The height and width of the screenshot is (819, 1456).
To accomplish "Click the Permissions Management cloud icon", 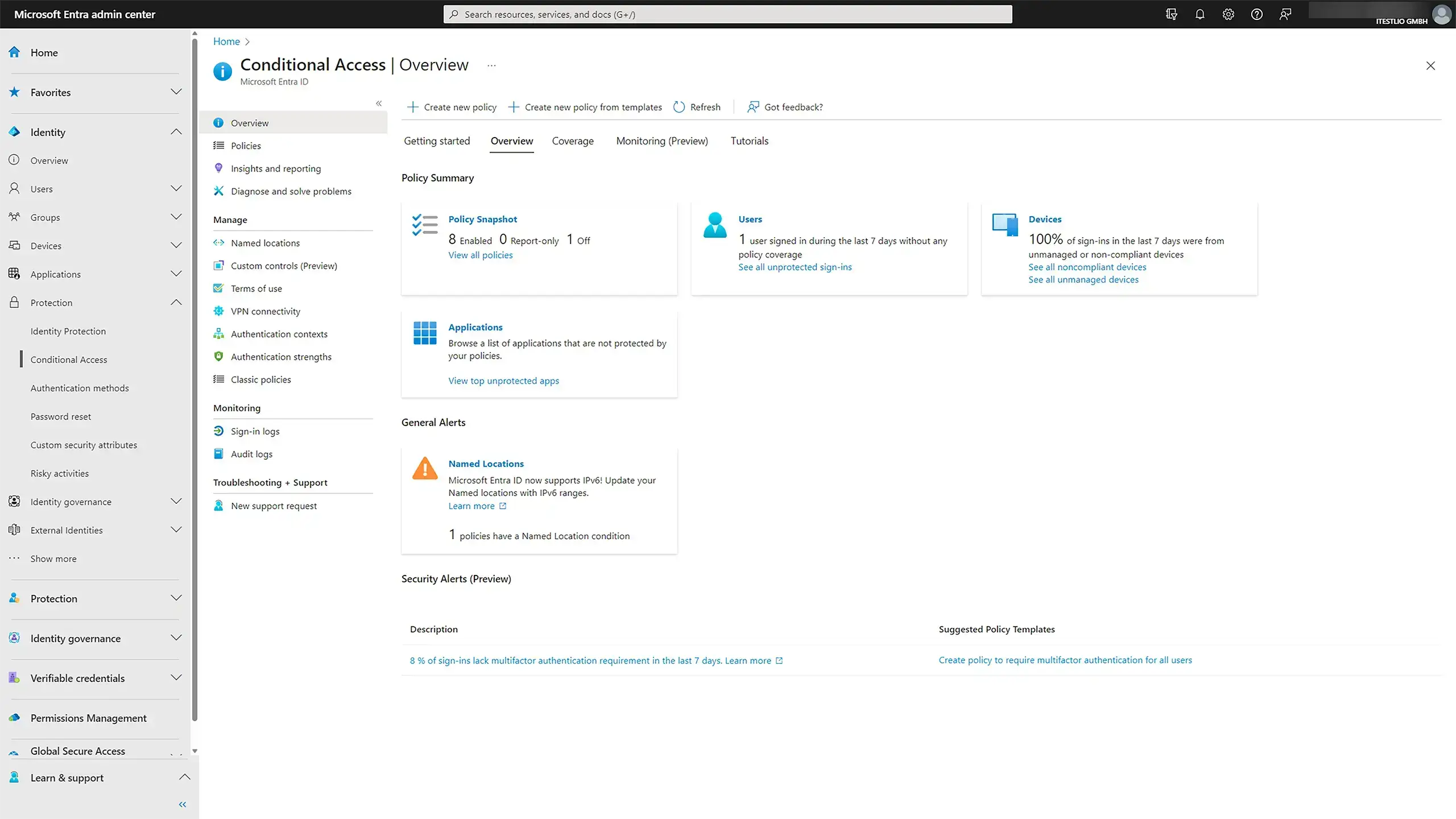I will [x=14, y=718].
